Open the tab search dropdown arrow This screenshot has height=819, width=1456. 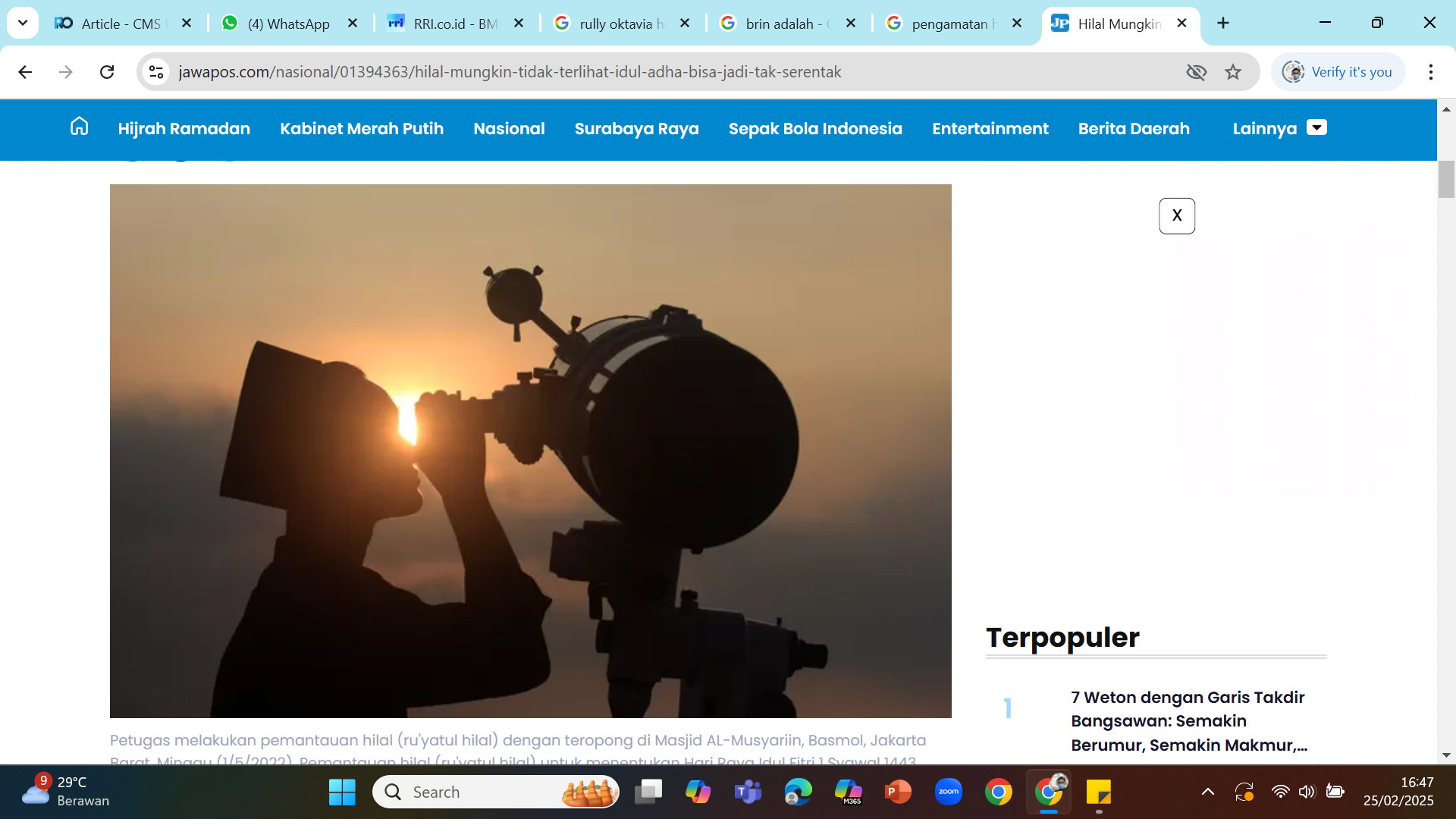(x=23, y=23)
